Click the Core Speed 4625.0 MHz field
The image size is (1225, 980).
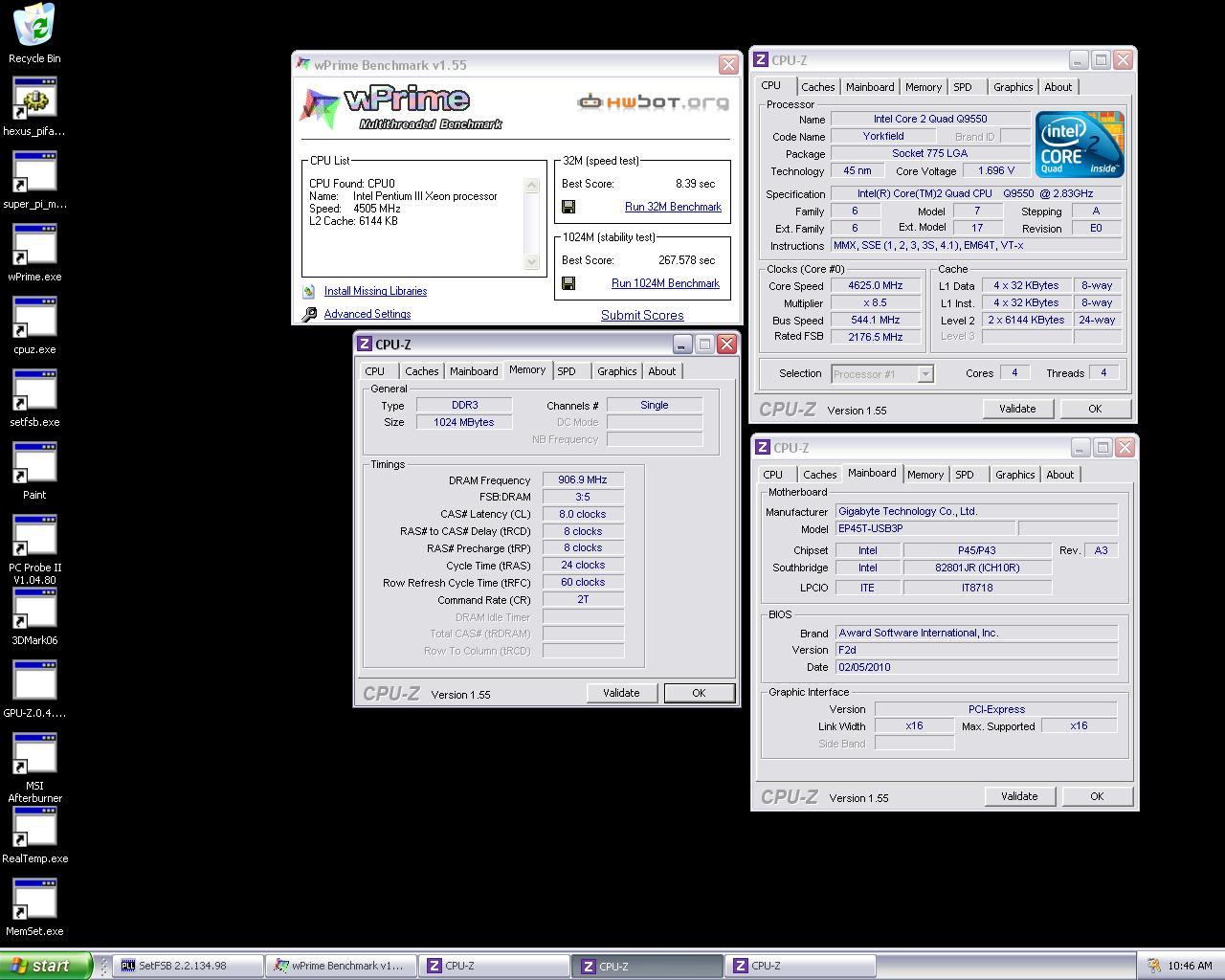[x=875, y=285]
